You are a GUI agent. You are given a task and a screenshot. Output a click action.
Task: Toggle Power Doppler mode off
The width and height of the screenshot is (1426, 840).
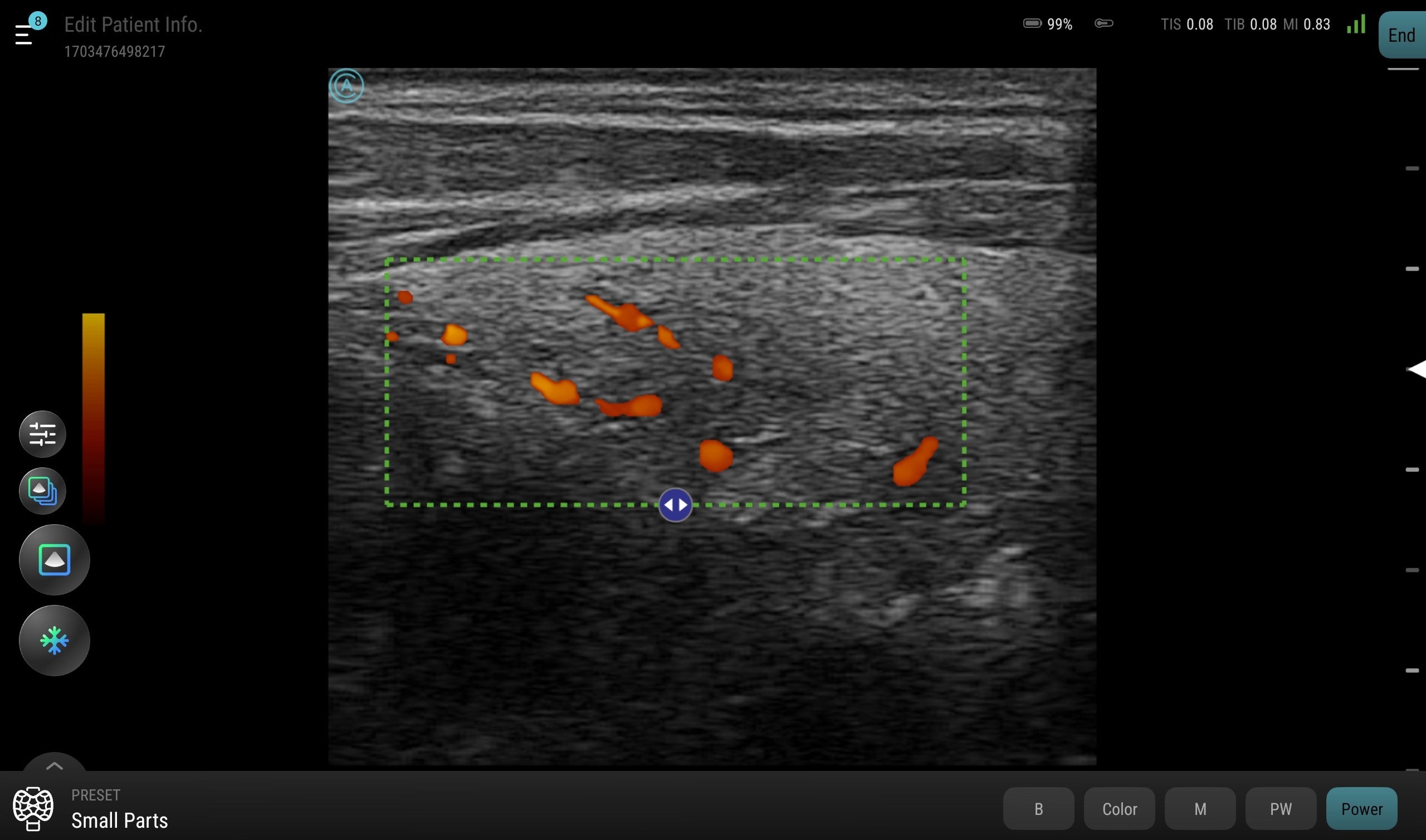pos(1362,808)
